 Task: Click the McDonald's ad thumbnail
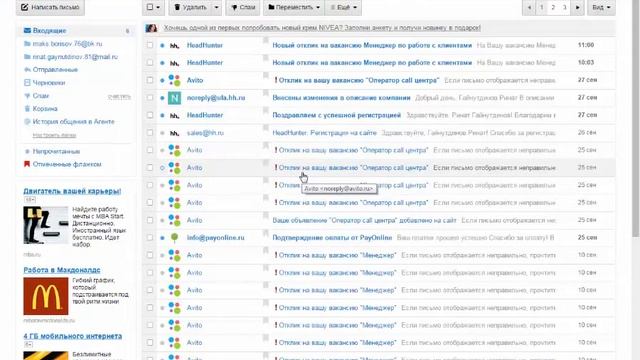46,296
